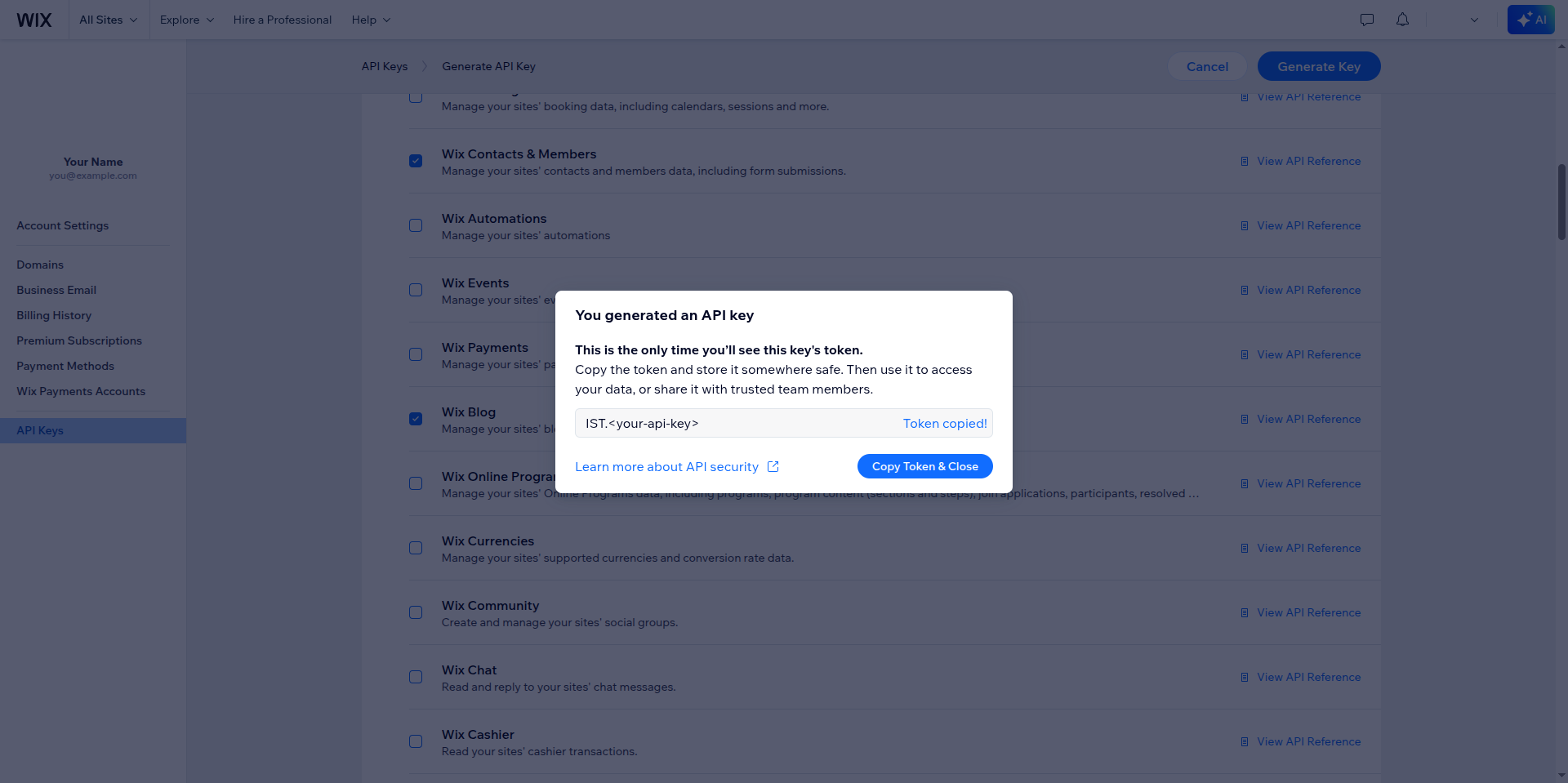Select the Wix Cashier checkbox

coord(416,741)
